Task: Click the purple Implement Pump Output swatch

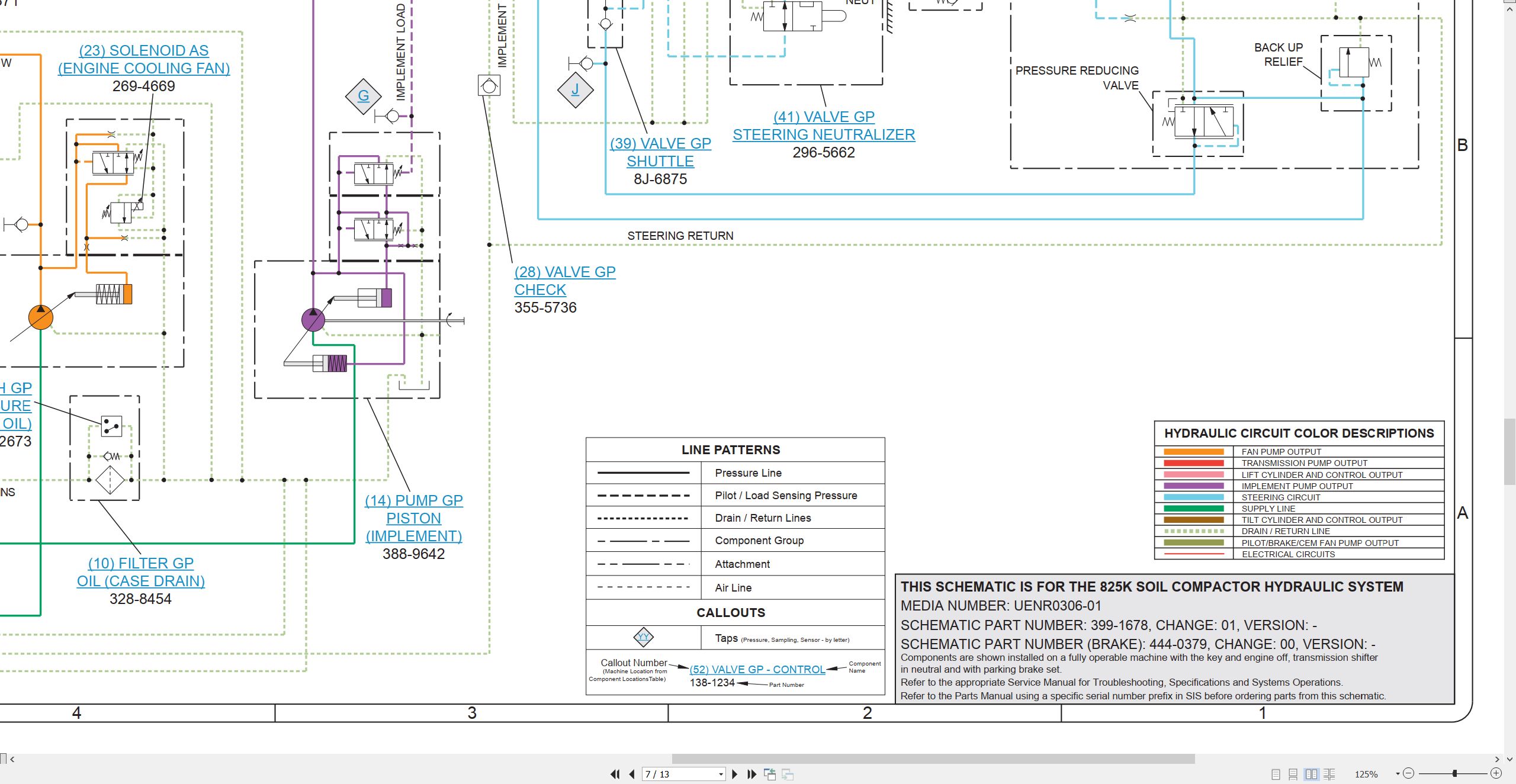Action: [x=1193, y=486]
